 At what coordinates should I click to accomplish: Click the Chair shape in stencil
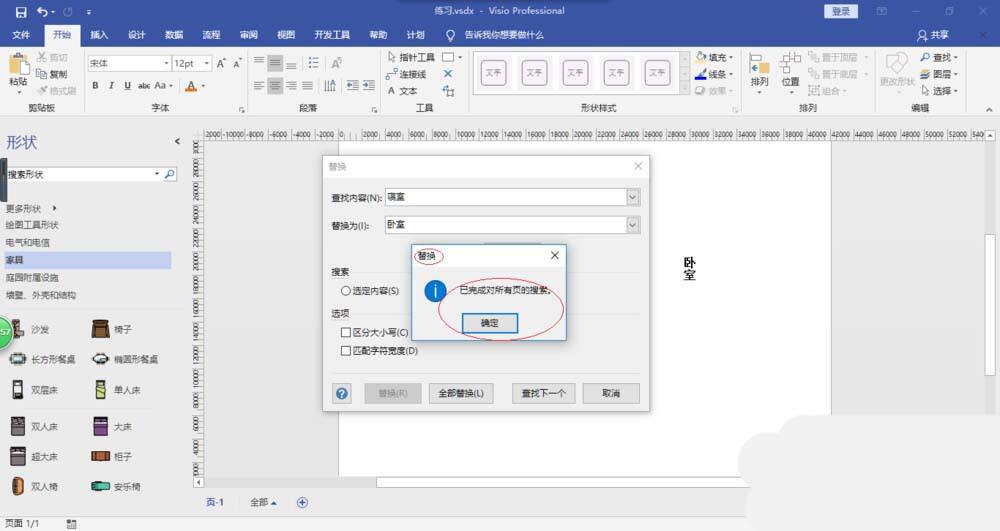point(112,330)
